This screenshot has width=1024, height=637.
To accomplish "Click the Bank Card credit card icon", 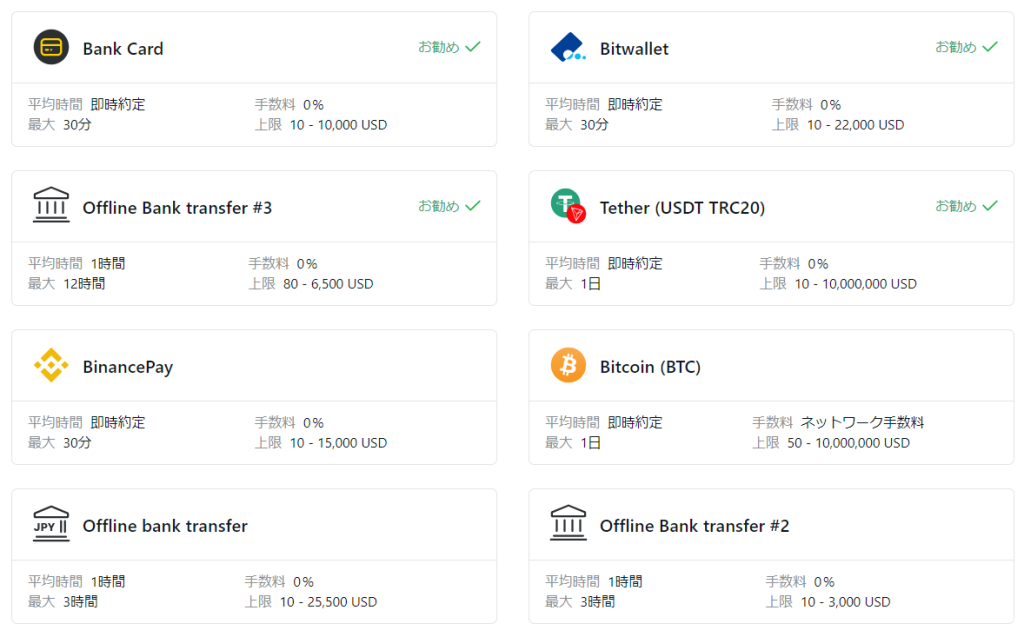I will tap(50, 48).
